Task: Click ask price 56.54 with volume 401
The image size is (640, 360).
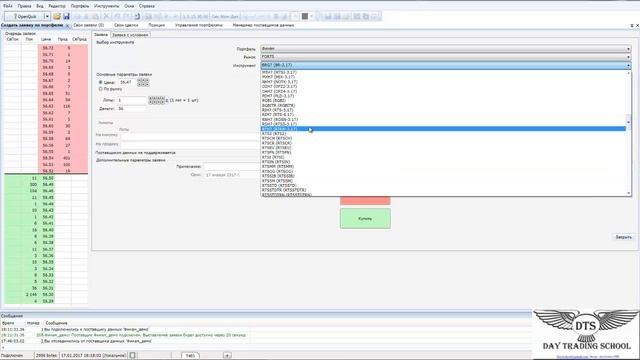Action: point(48,158)
